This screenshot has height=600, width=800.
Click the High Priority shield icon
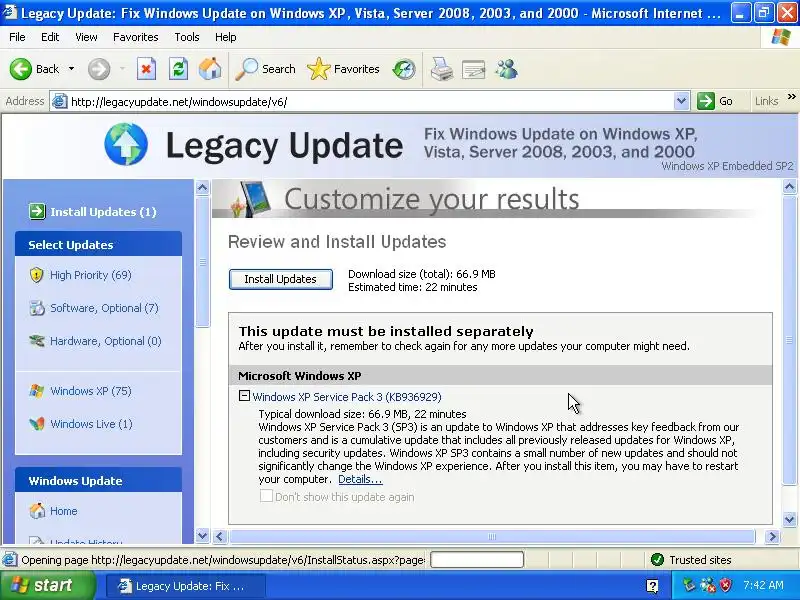point(36,275)
